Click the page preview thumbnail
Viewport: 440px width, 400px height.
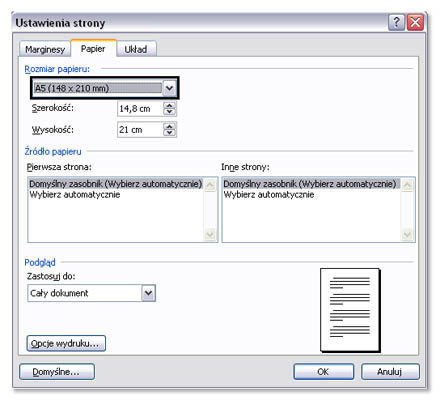tap(350, 310)
